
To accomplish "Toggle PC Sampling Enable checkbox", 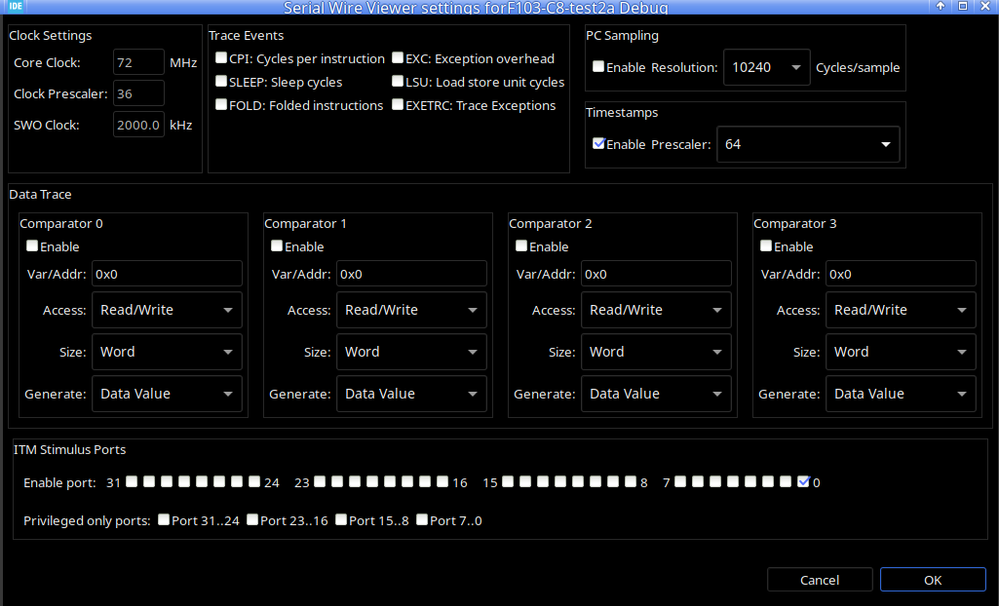I will (598, 67).
